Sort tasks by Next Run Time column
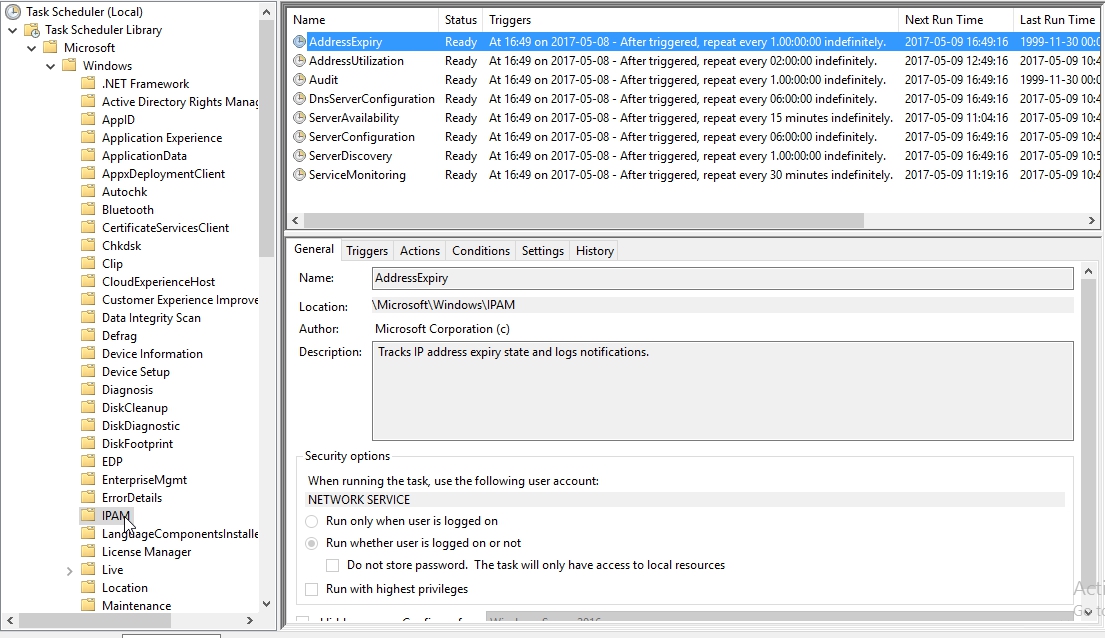 (x=943, y=20)
